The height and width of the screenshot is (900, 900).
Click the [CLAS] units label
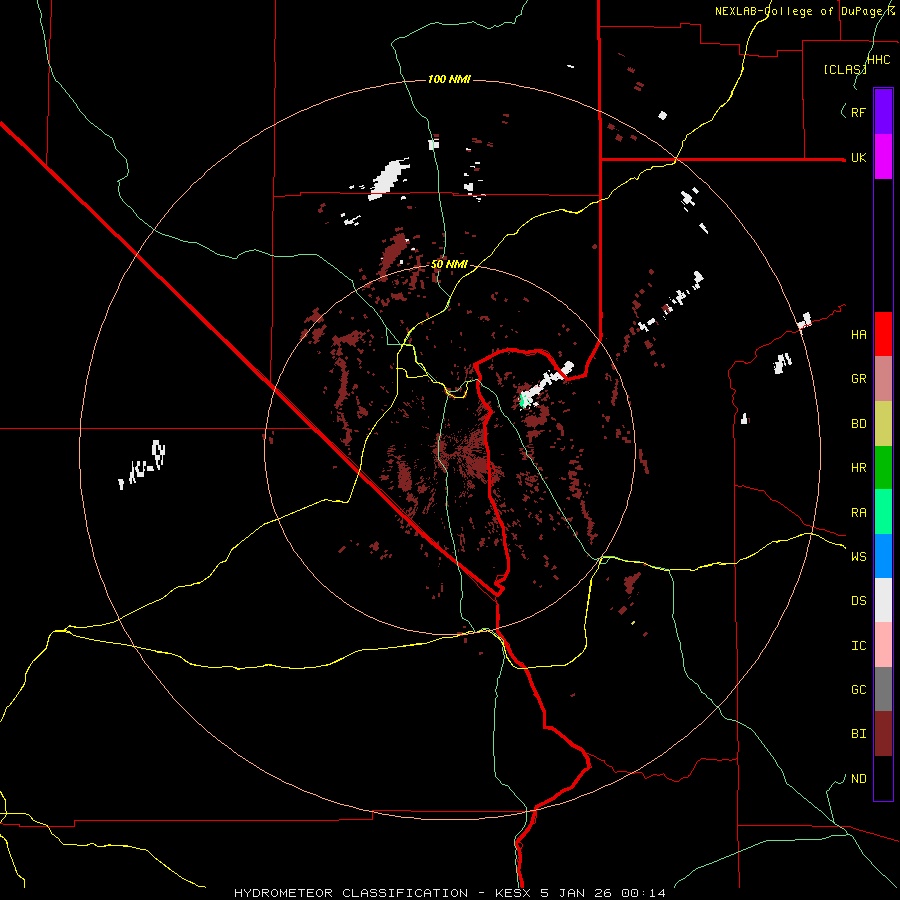845,69
